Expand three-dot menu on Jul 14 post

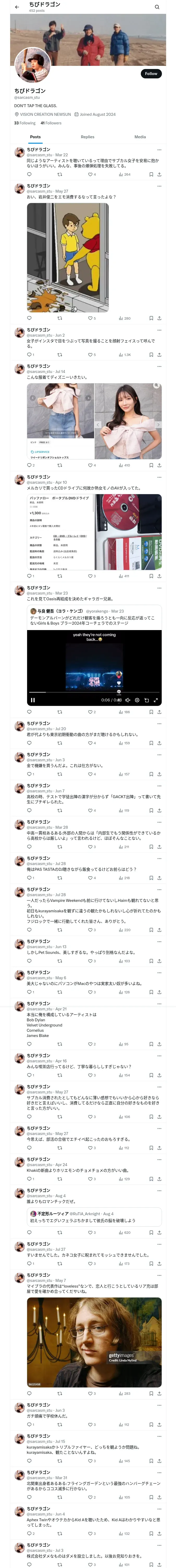160,366
